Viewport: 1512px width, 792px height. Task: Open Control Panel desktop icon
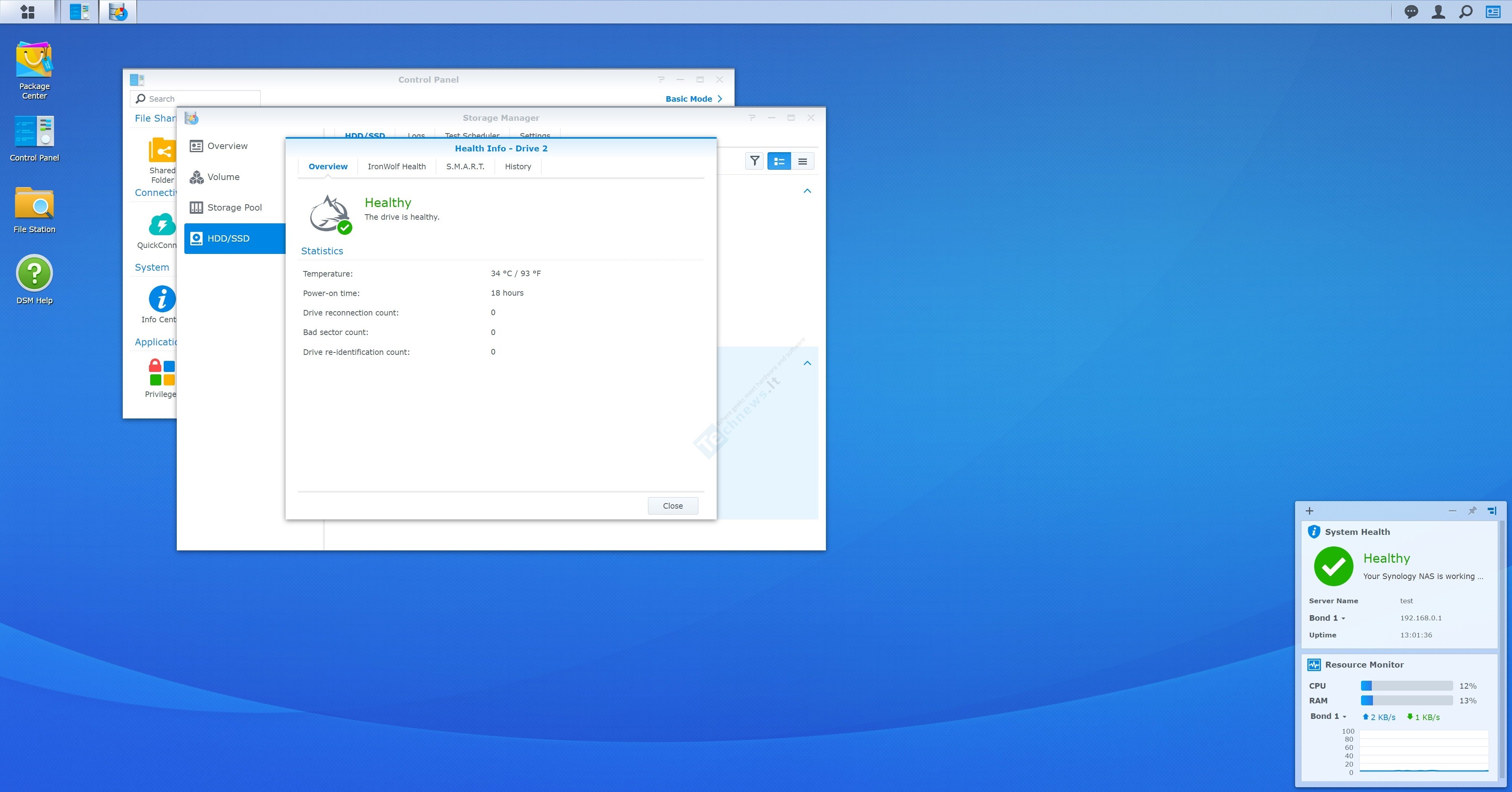pyautogui.click(x=34, y=139)
